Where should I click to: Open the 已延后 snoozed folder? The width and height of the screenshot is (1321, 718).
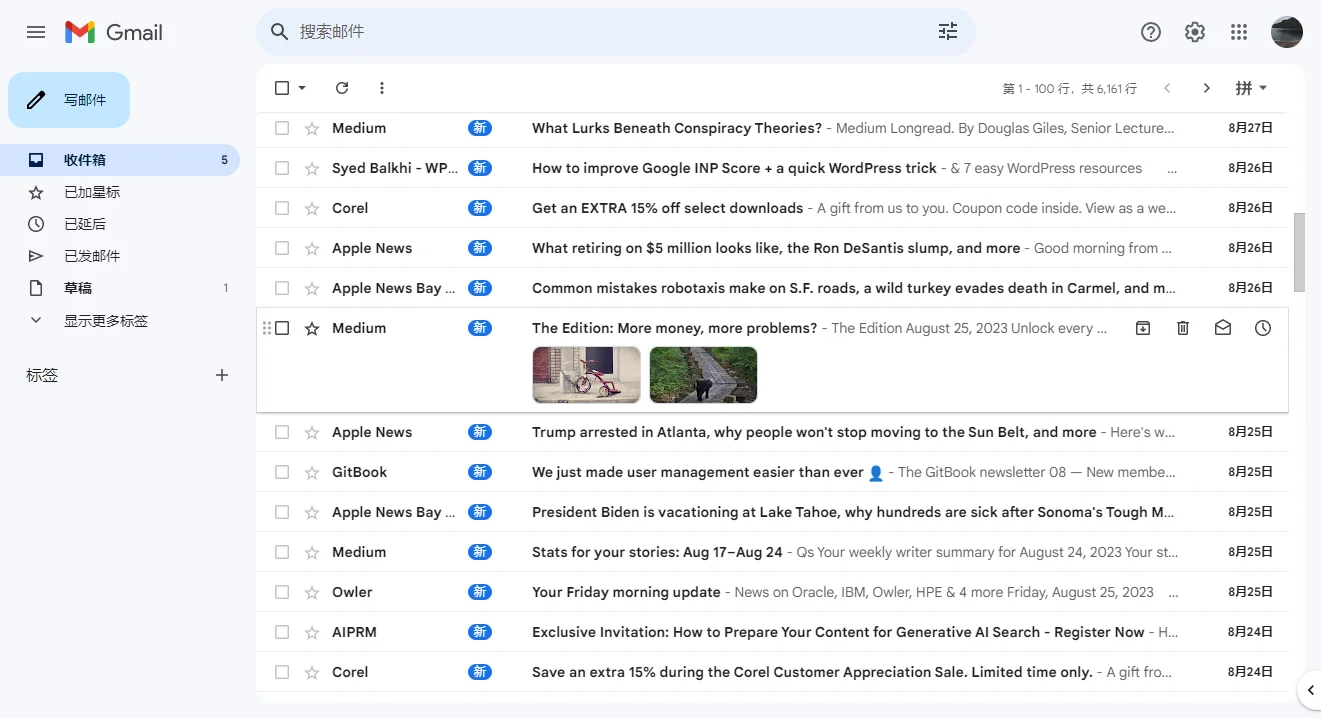(x=120, y=224)
